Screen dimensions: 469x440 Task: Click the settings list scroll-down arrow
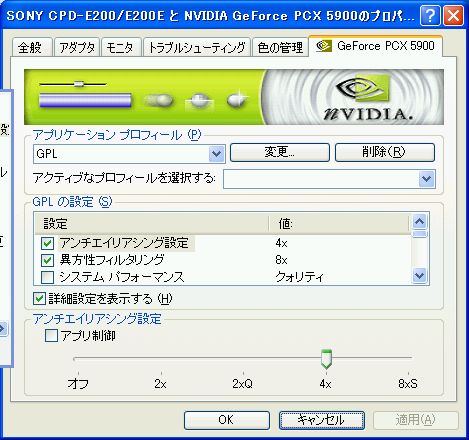pyautogui.click(x=419, y=276)
